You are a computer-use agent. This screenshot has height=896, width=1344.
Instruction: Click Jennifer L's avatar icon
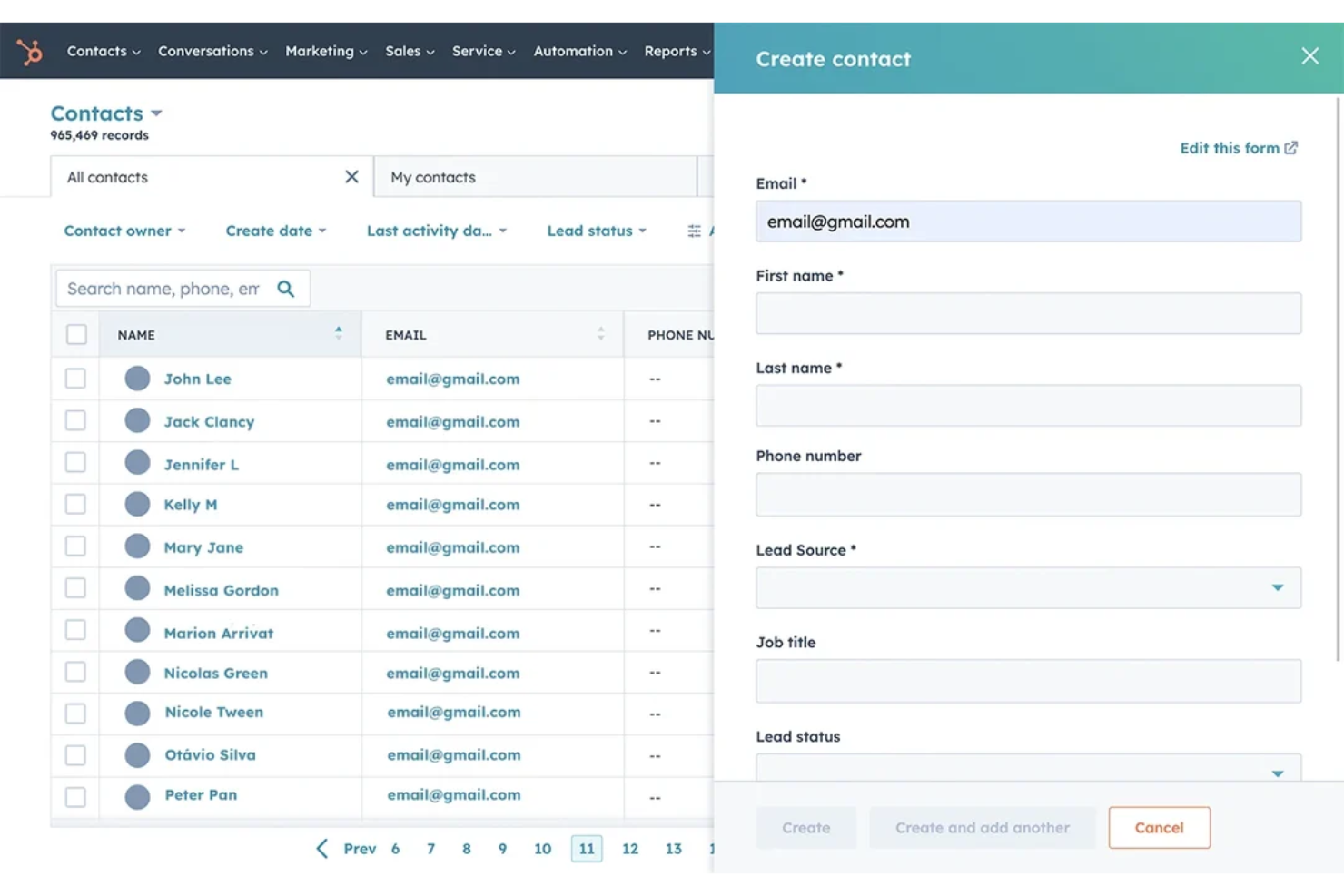point(137,463)
